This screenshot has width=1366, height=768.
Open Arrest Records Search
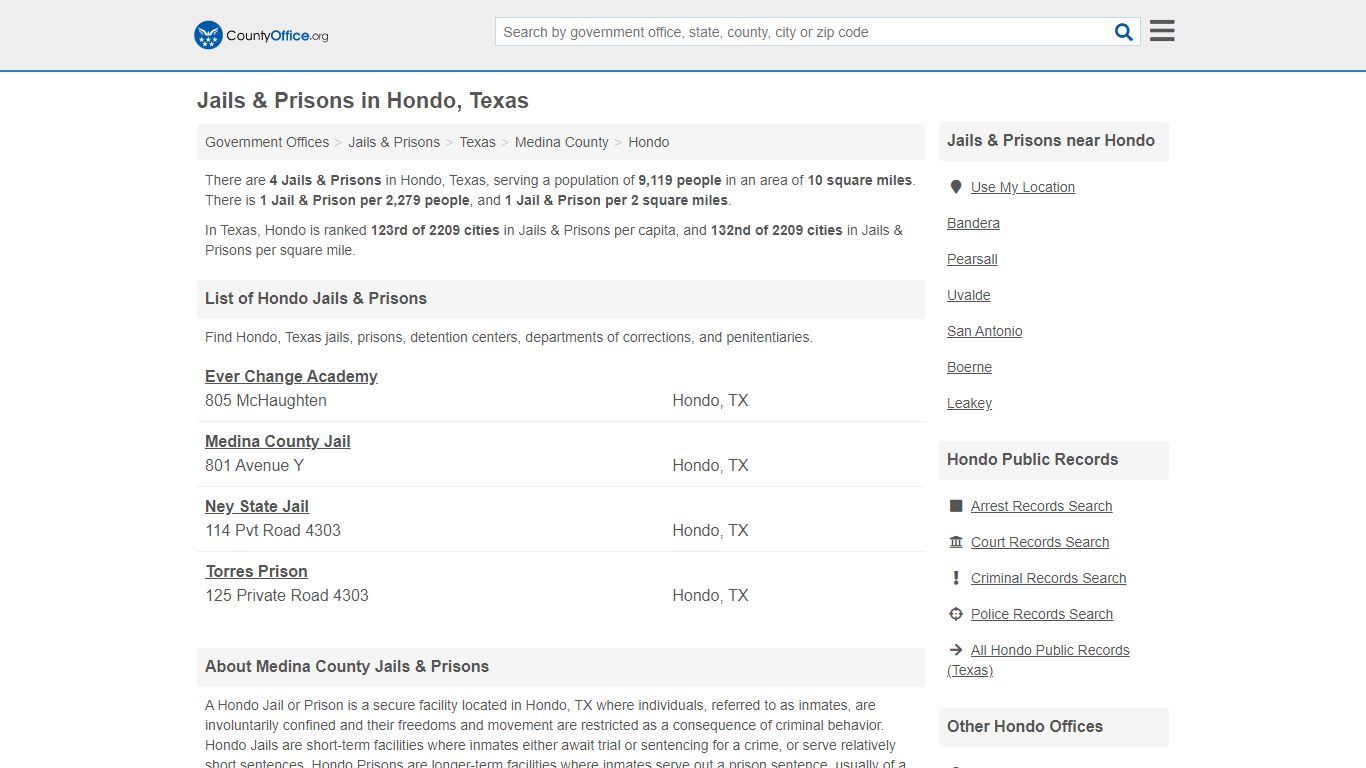tap(1041, 506)
